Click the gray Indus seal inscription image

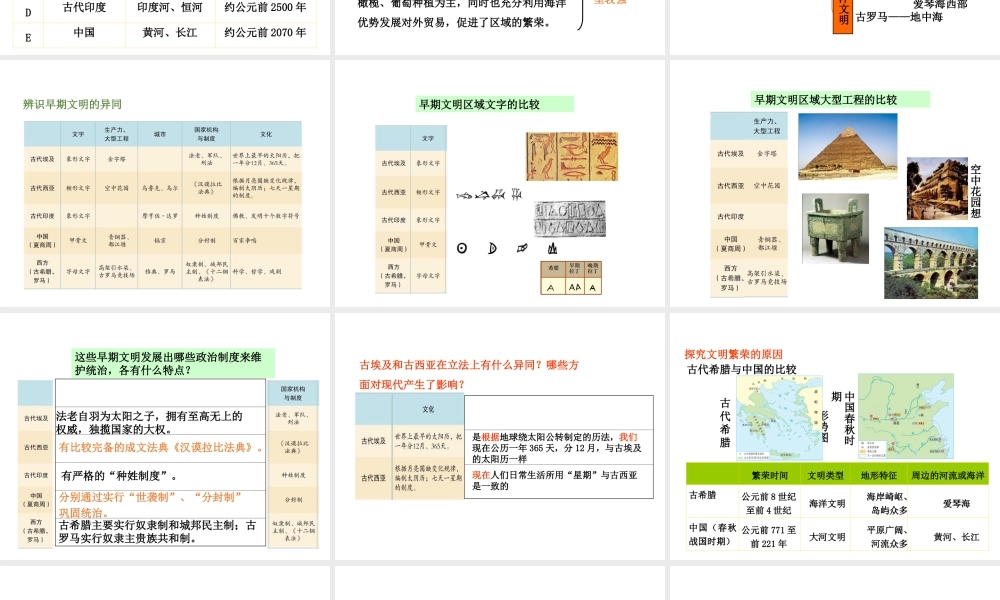click(570, 219)
